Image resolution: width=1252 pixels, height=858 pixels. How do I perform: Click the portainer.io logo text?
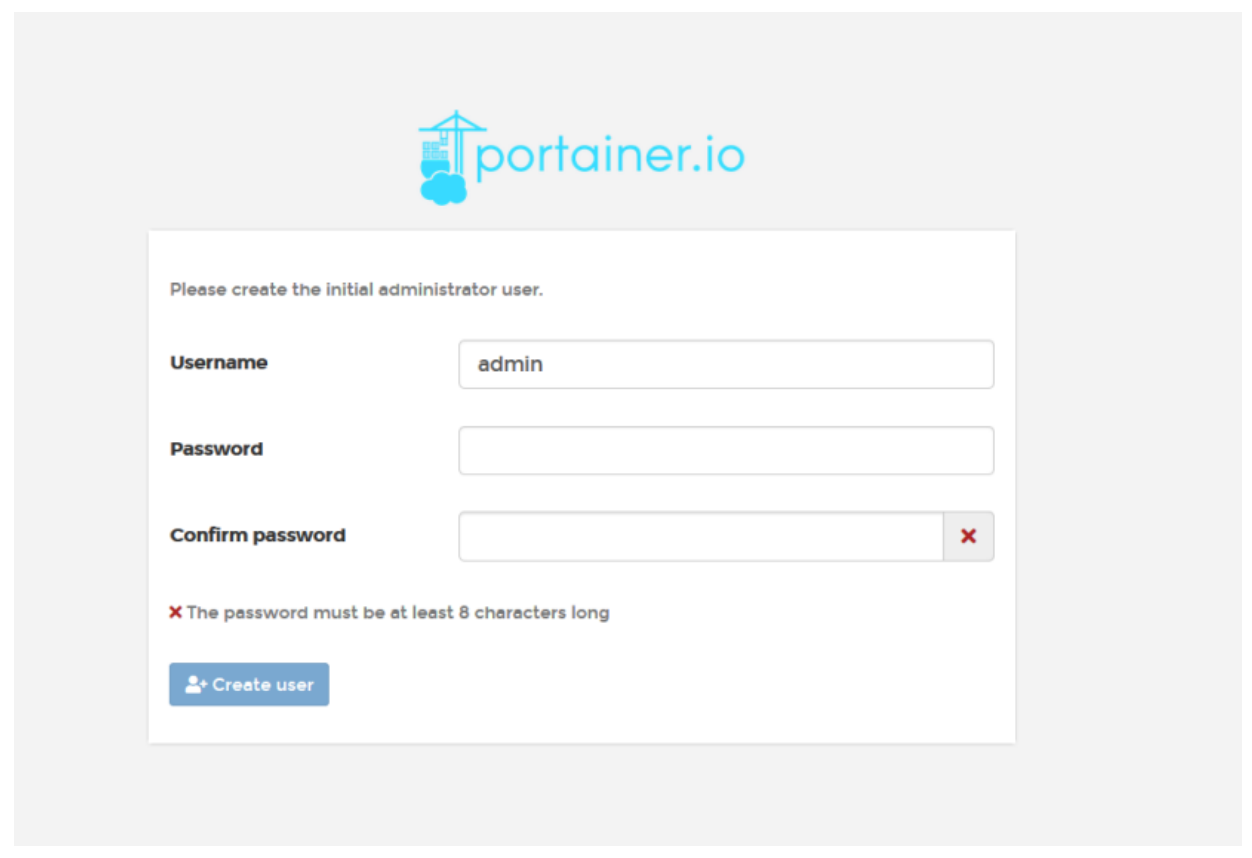coord(610,157)
